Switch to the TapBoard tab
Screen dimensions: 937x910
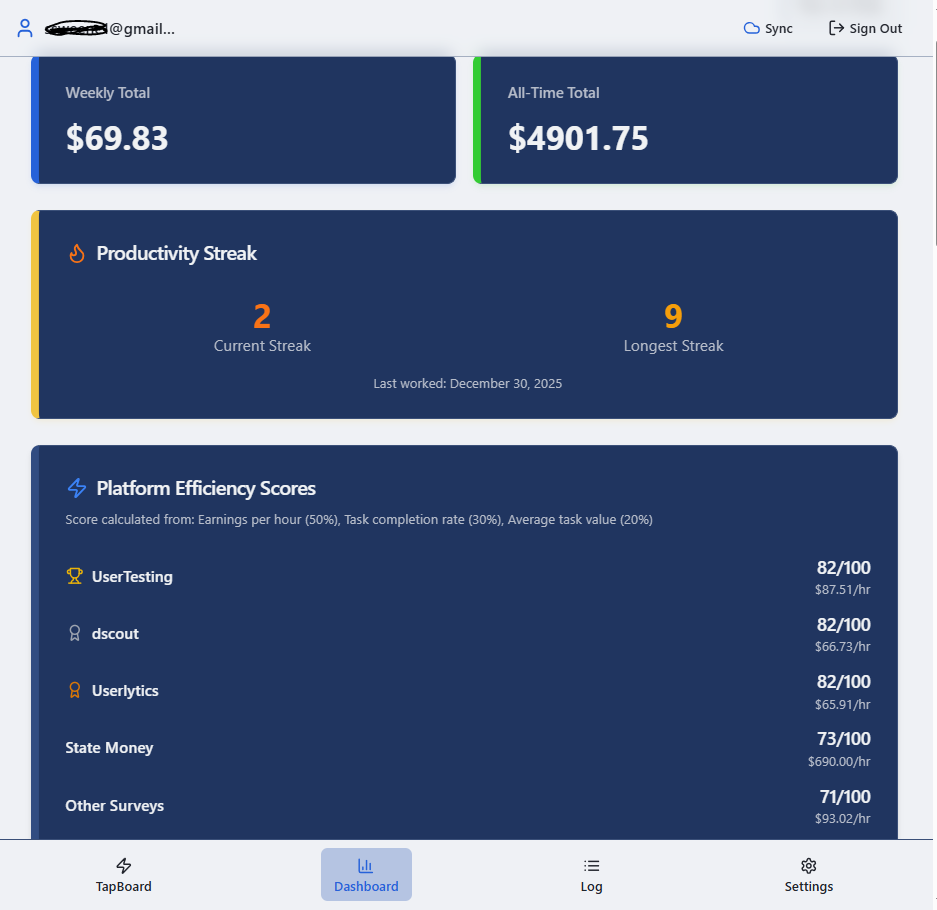click(124, 874)
